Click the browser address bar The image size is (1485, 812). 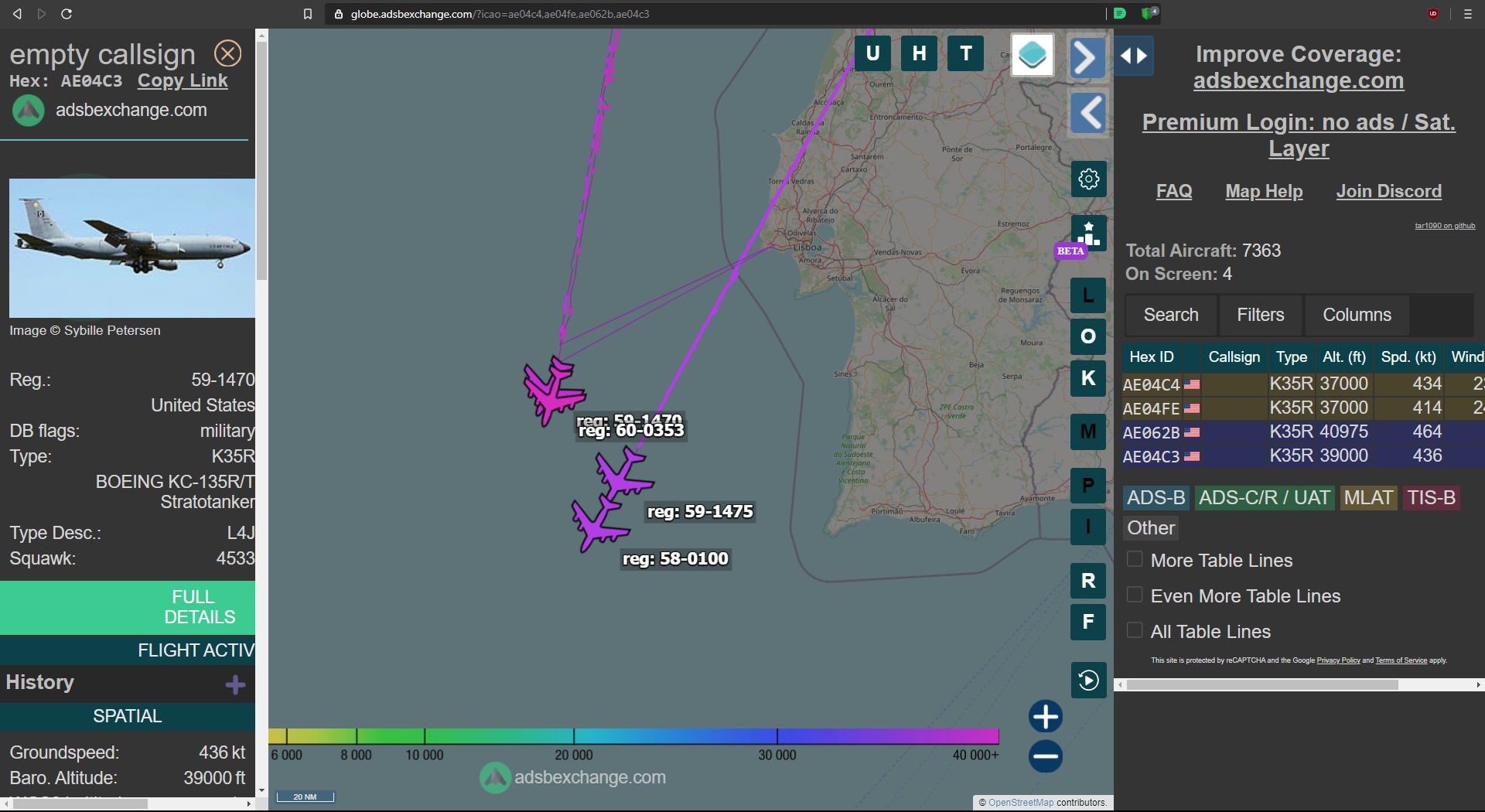(x=715, y=14)
